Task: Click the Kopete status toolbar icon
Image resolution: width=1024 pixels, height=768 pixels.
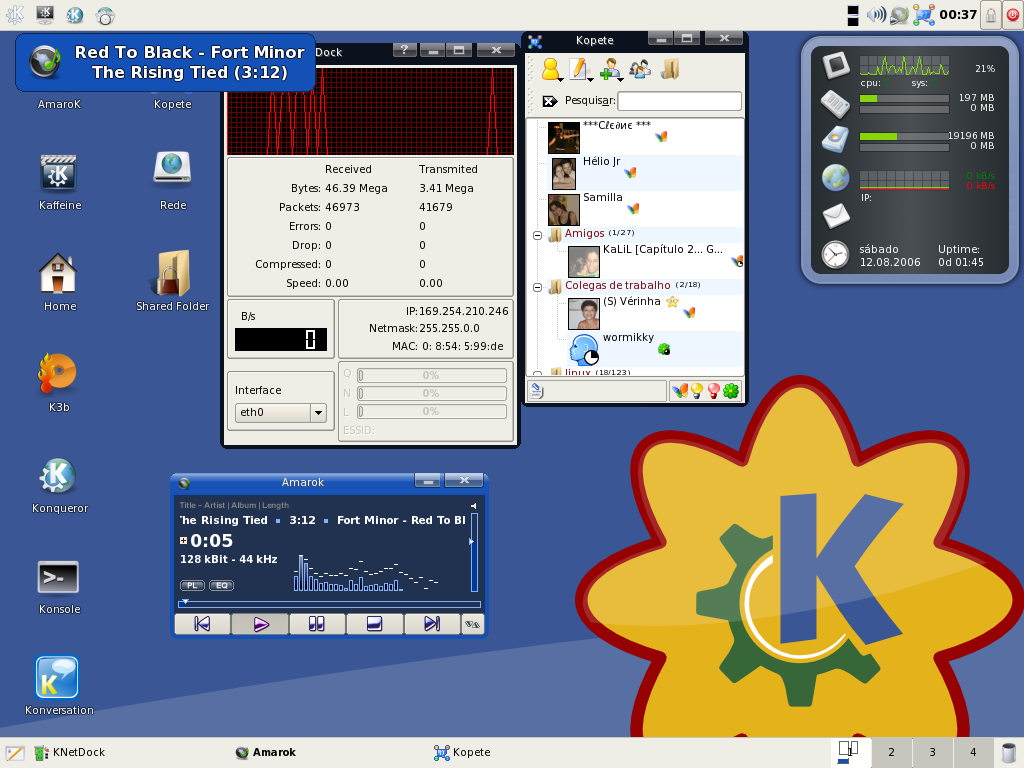Action: [550, 68]
